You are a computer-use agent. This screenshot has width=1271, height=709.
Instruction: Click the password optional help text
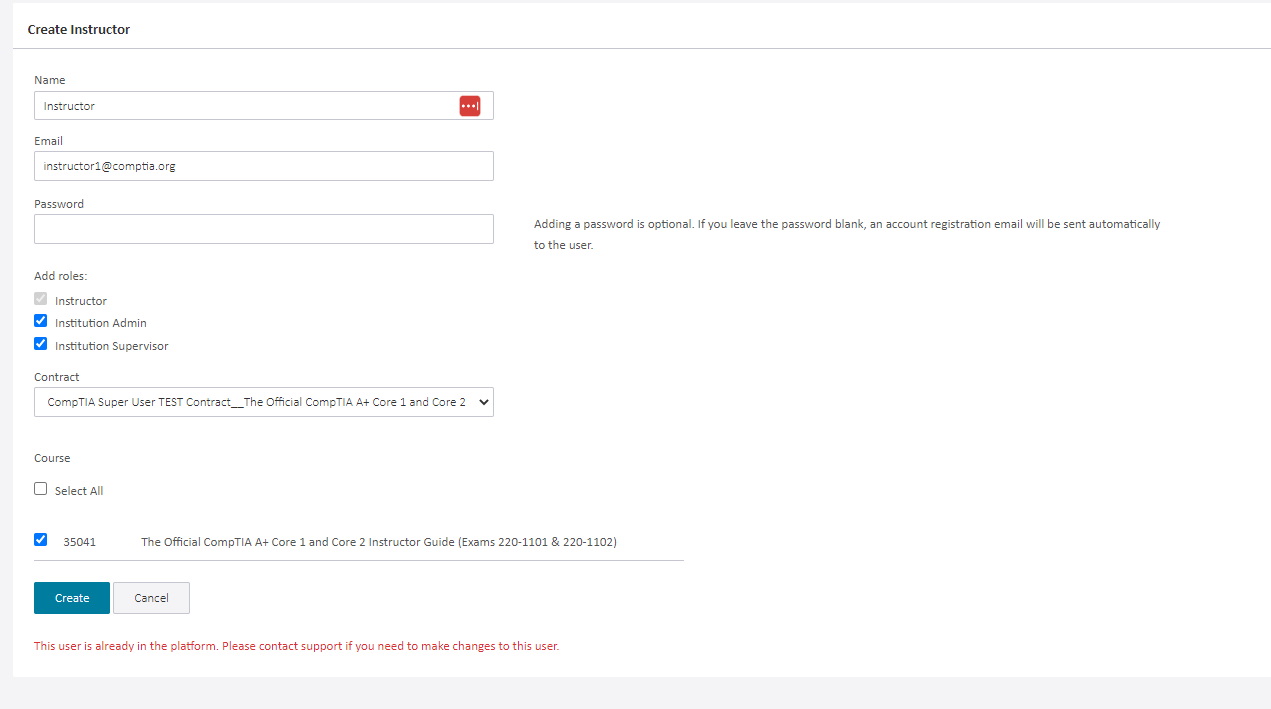coord(846,234)
